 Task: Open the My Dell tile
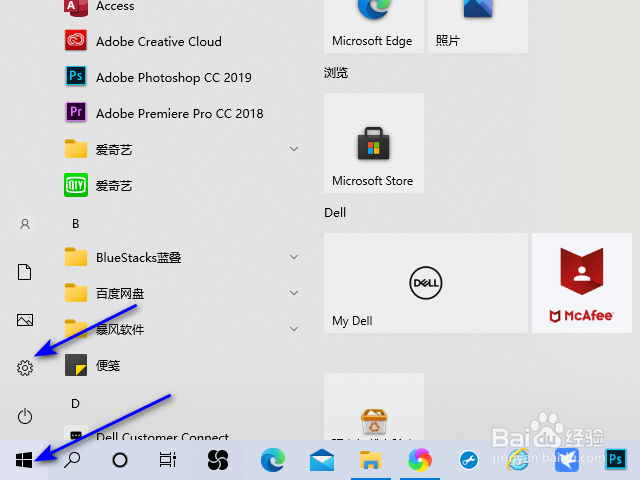426,283
